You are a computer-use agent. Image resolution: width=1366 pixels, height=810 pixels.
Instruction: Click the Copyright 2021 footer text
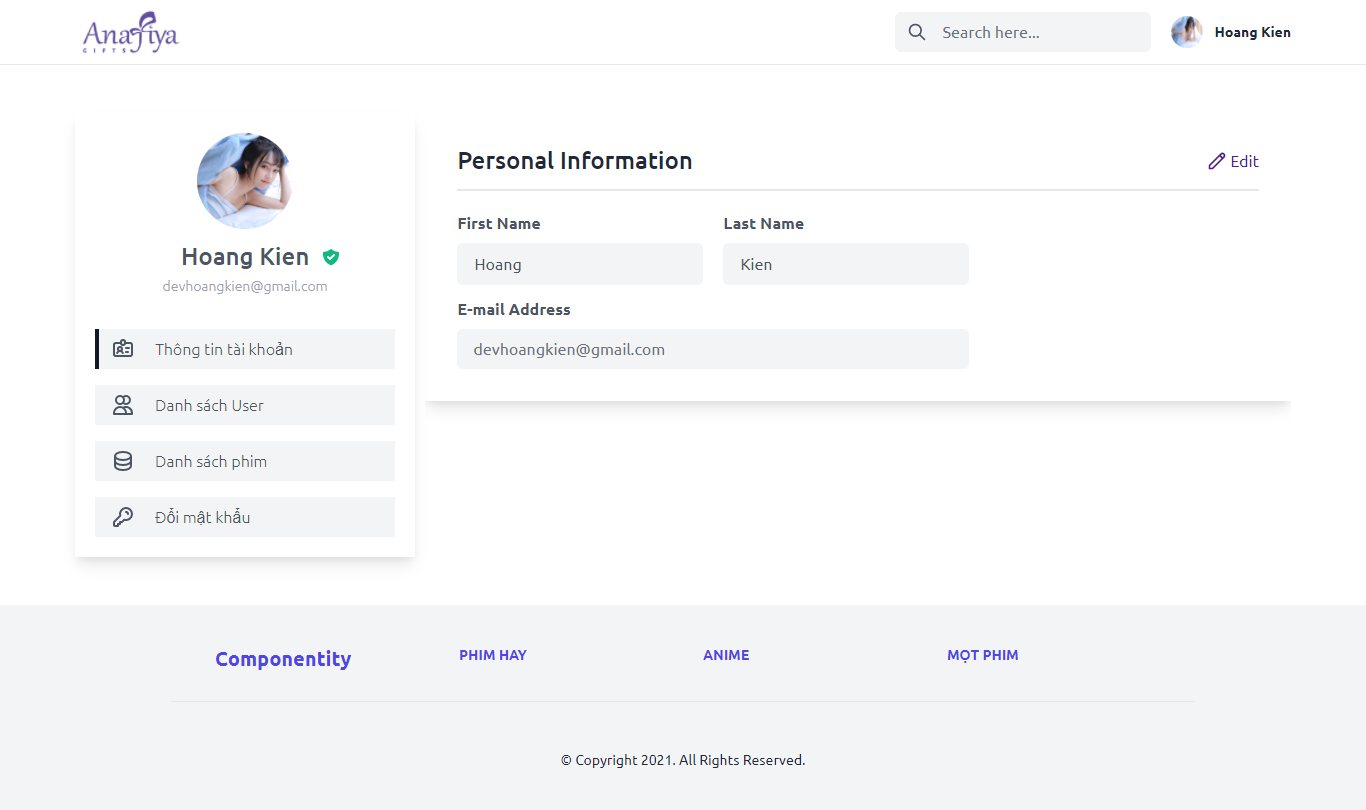click(683, 760)
